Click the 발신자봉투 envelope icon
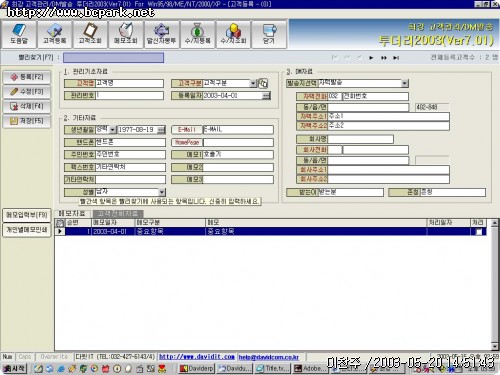Screen dimensions: 500x375 [x=161, y=34]
